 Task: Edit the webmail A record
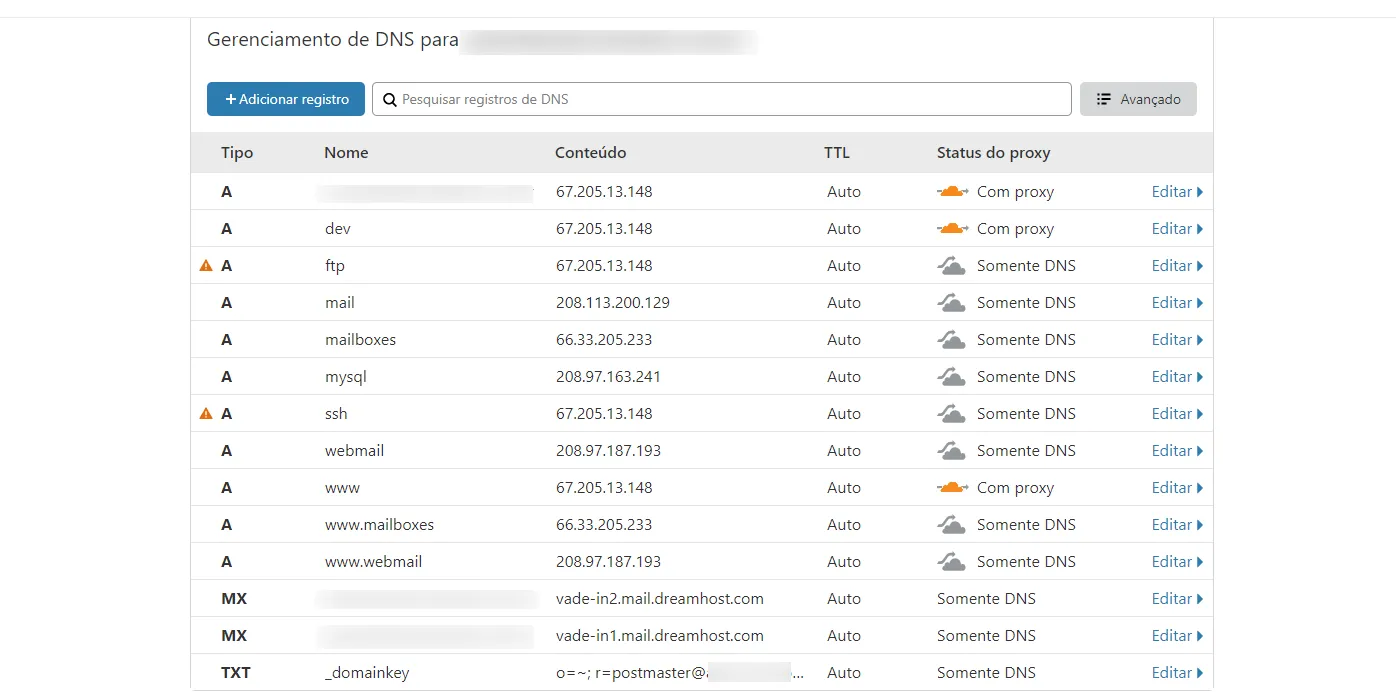[1177, 450]
